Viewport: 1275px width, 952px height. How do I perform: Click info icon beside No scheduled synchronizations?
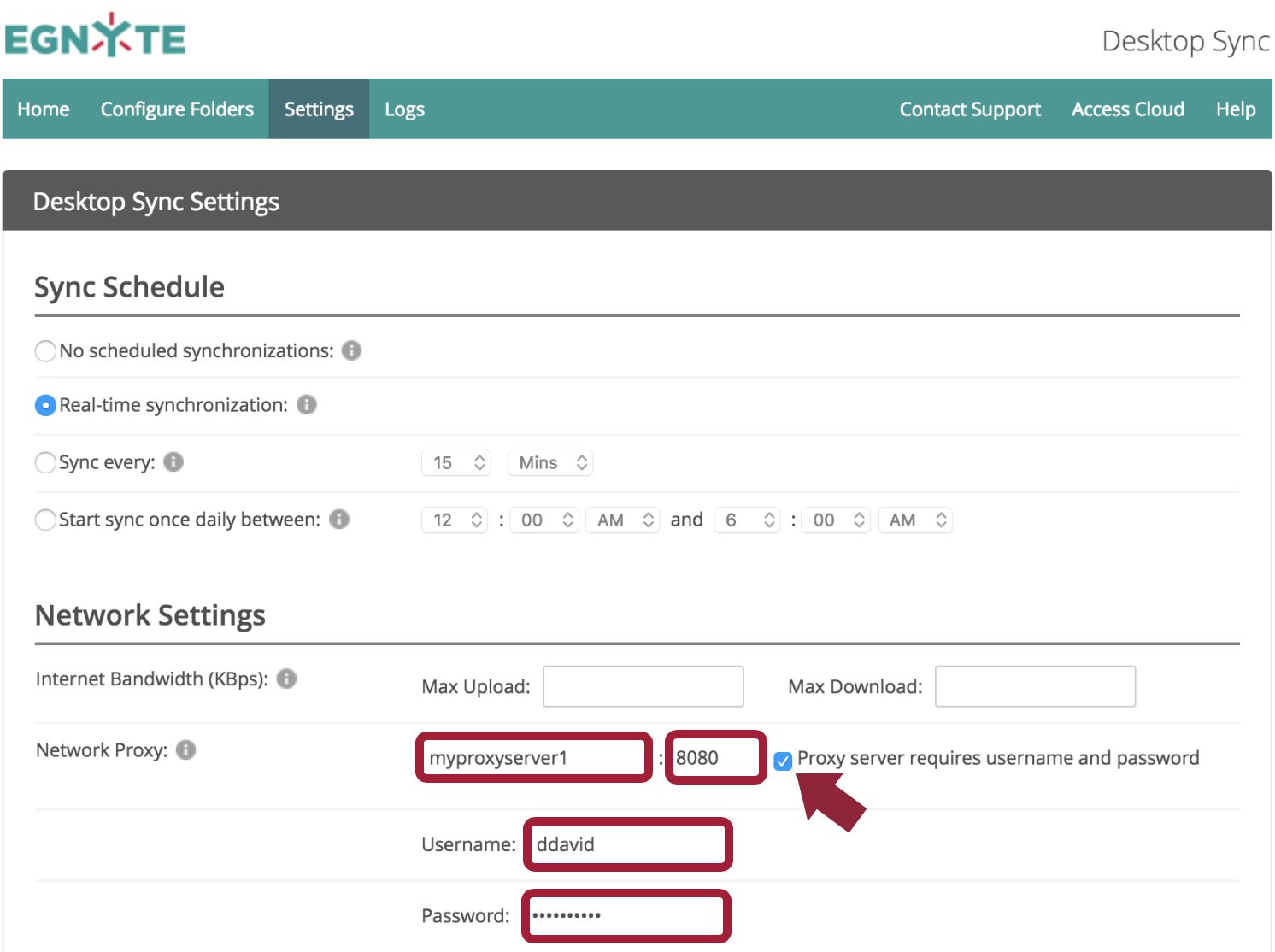(351, 350)
